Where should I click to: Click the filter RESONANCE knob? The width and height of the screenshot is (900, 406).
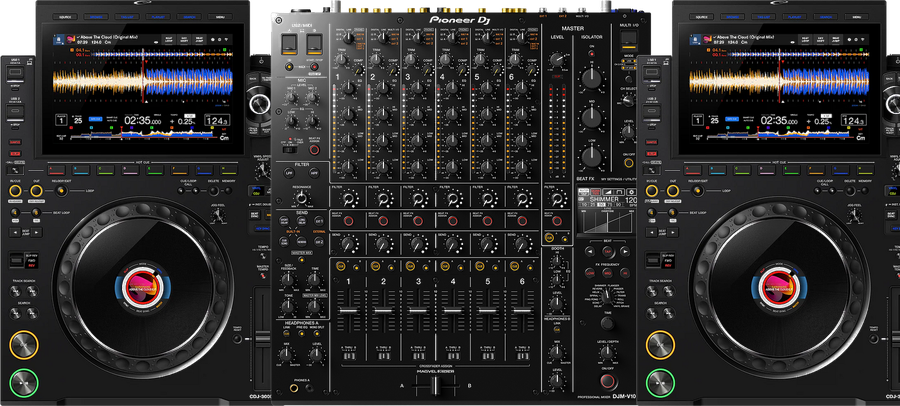(301, 199)
